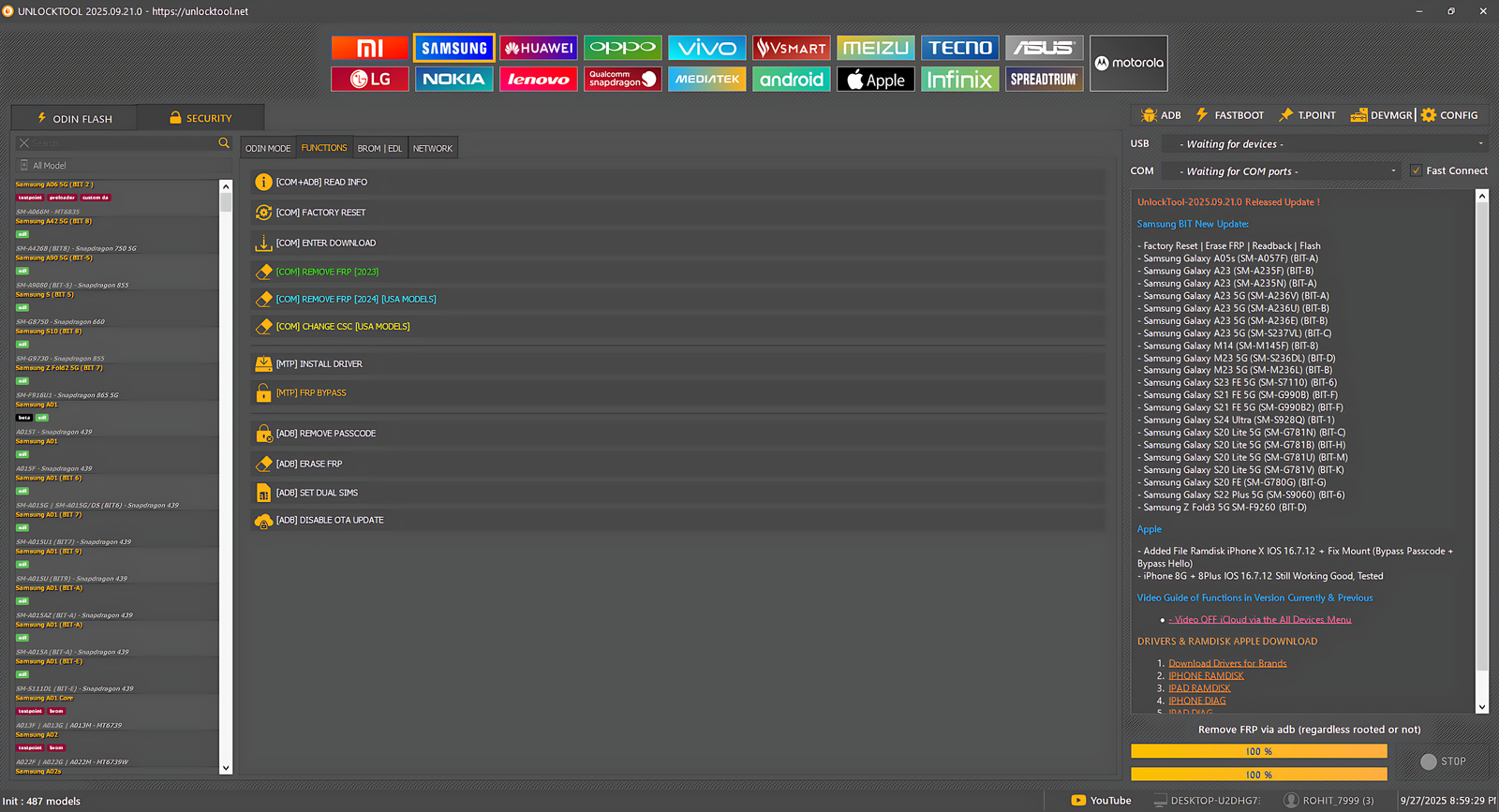Run [COM] FACTORY RESET function
The image size is (1499, 812).
[x=320, y=213]
